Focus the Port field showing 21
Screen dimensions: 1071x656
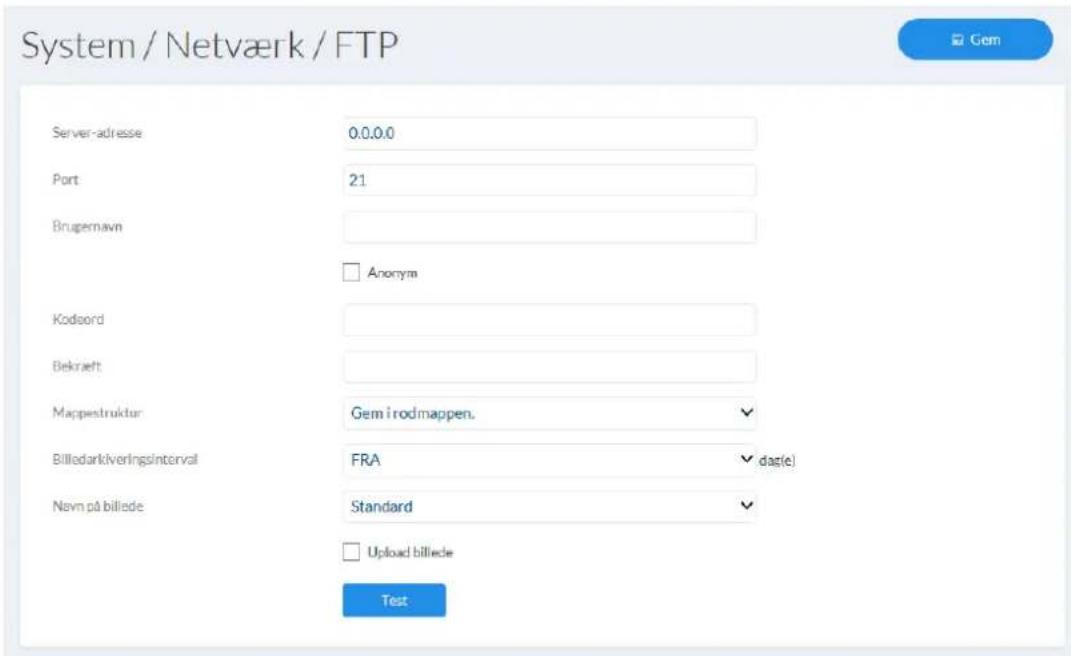(550, 180)
